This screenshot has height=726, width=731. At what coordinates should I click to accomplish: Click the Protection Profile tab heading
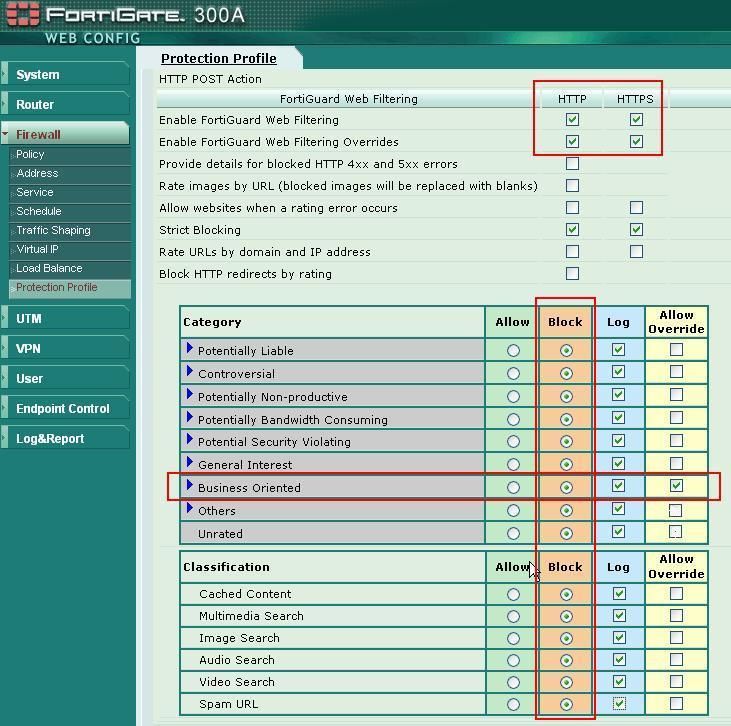[219, 58]
